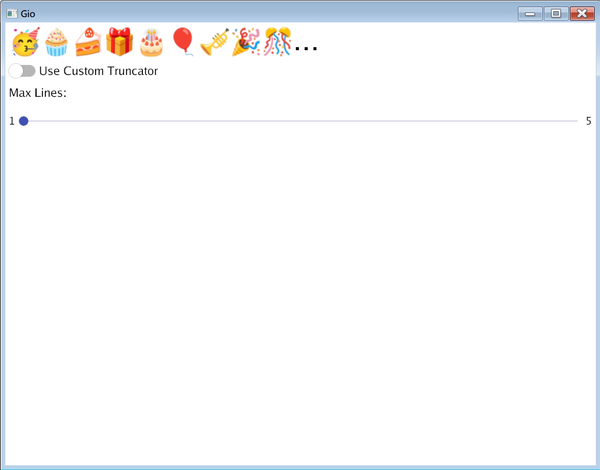The height and width of the screenshot is (470, 600).
Task: Click the strawberry shortcake slice emoji
Action: point(88,43)
